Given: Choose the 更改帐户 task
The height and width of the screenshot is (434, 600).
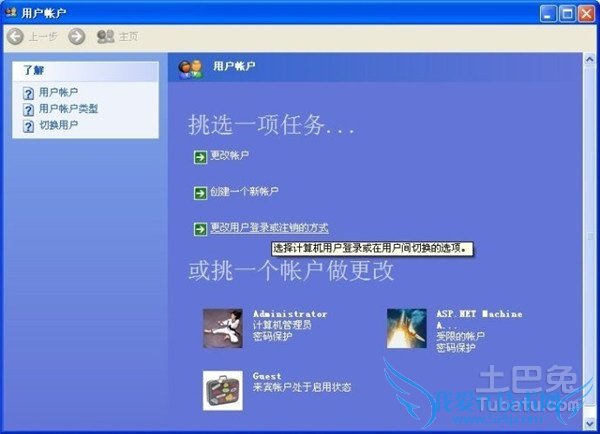Looking at the screenshot, I should click(229, 155).
